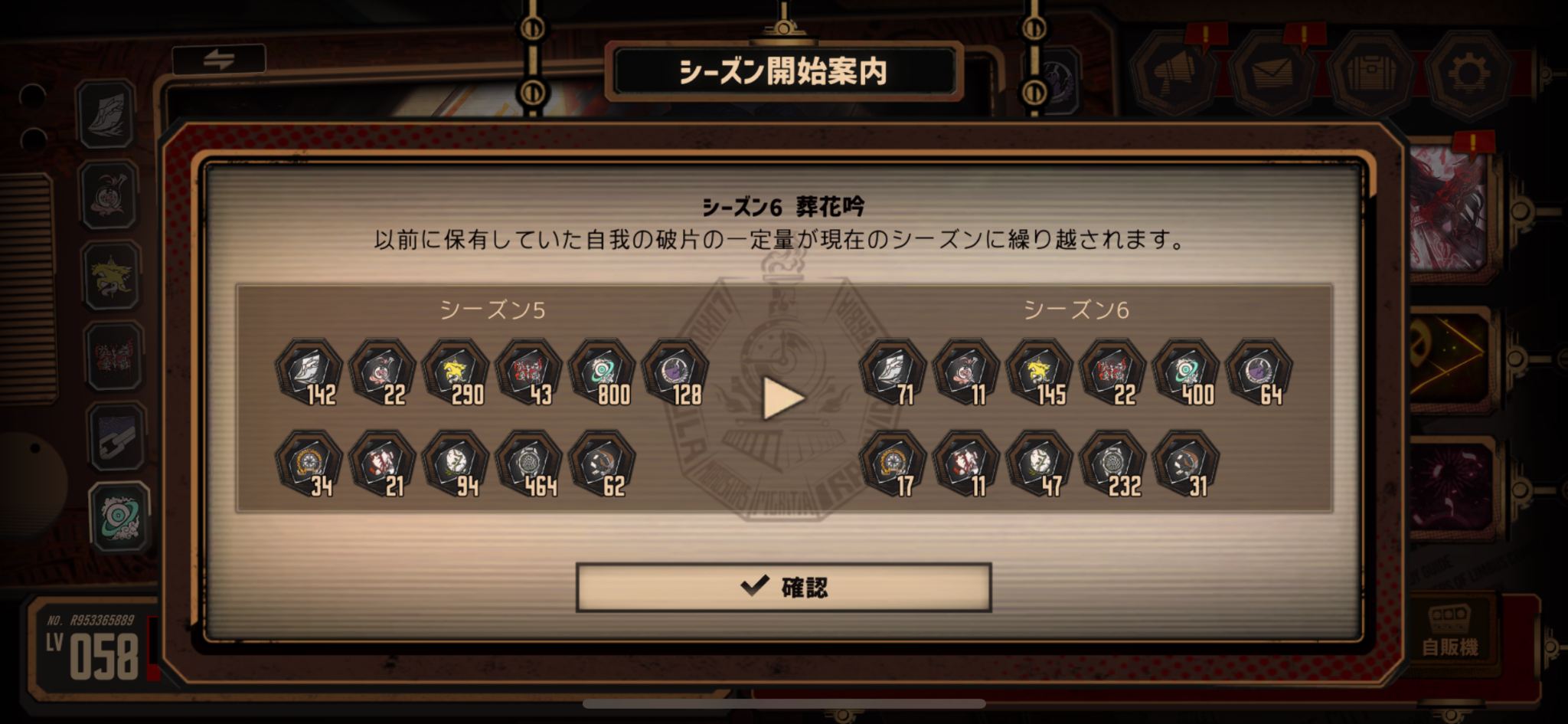
Task: Open the 自販機 vending machine button
Action: pyautogui.click(x=1449, y=632)
